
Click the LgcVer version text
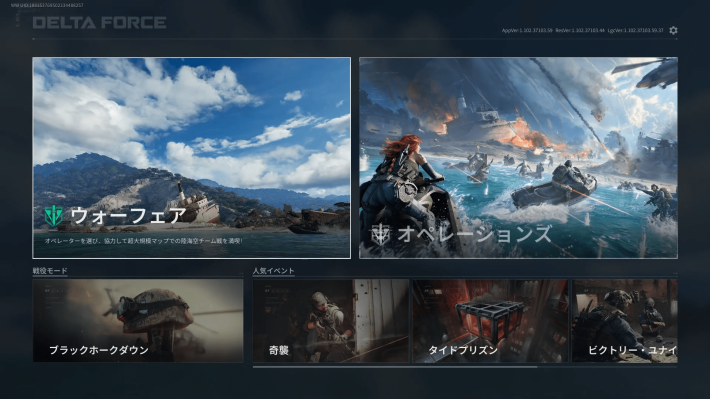pos(635,30)
